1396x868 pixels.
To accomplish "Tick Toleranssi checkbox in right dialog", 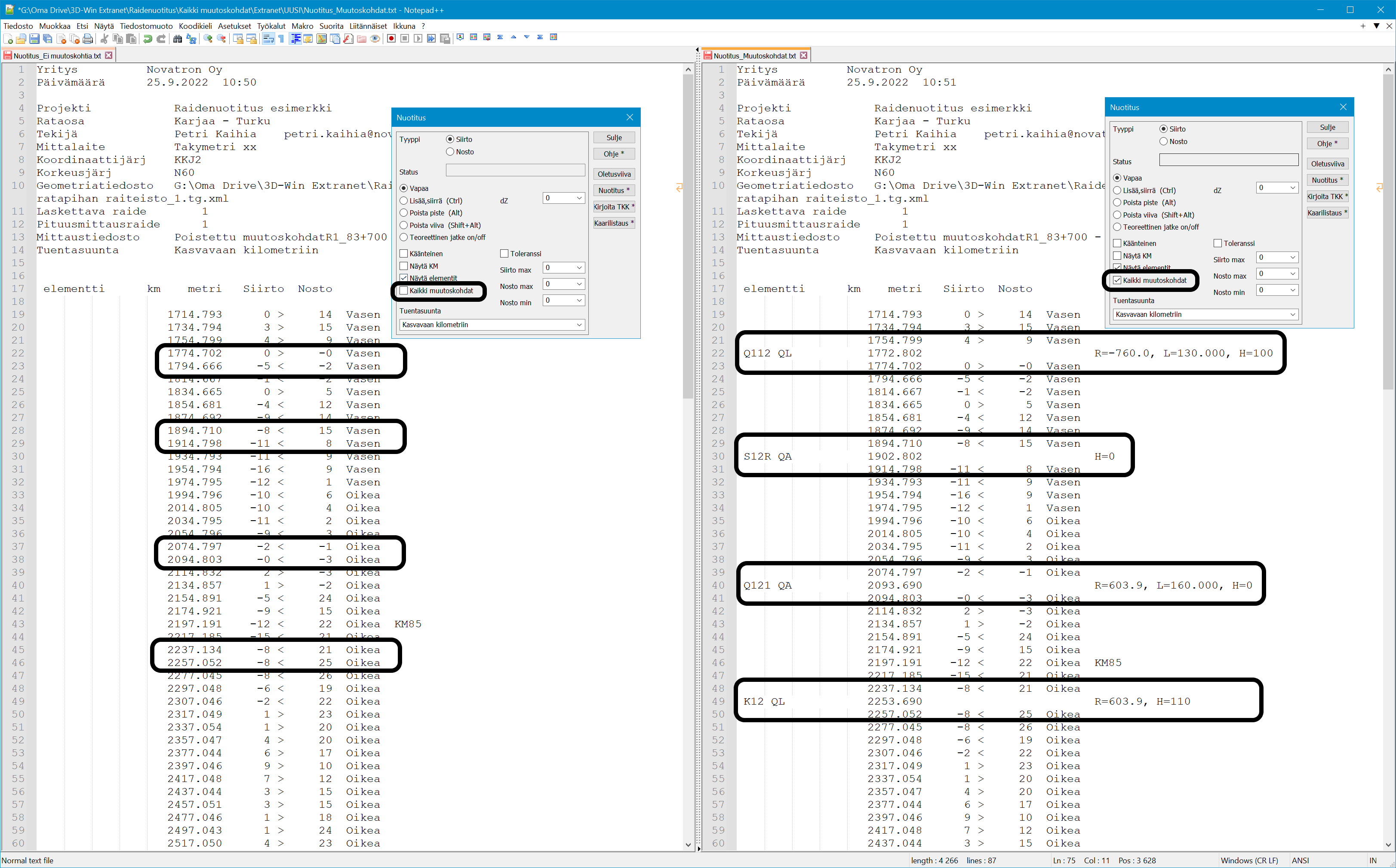I will coord(1218,243).
